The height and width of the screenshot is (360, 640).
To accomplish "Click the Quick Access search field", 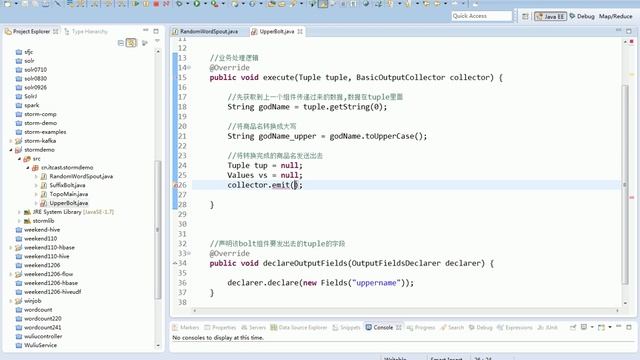I will click(x=482, y=16).
